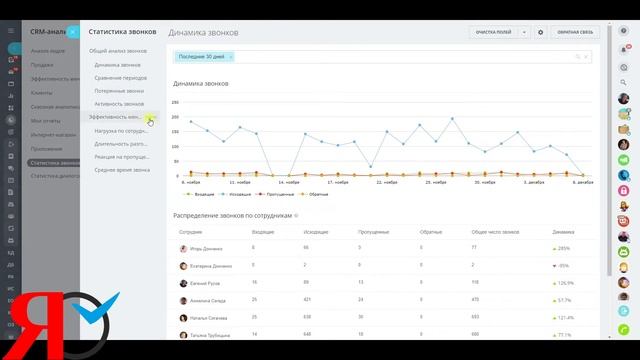The height and width of the screenshot is (360, 640).
Task: Sort table by Сотрудник column header
Action: (191, 232)
